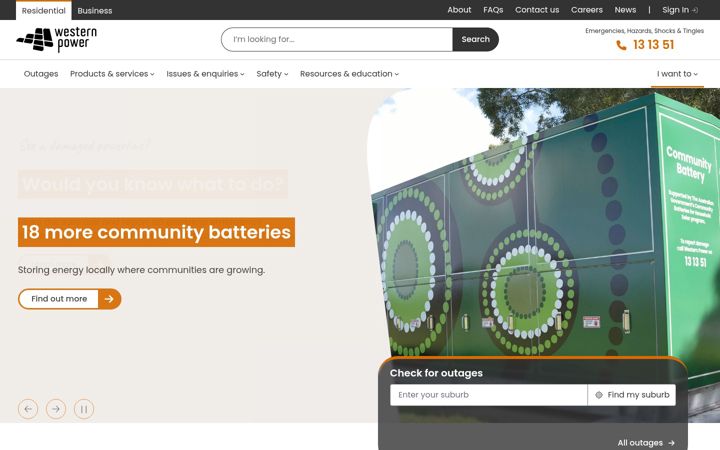The height and width of the screenshot is (450, 720).
Task: Switch to the Residential tab
Action: 44,11
